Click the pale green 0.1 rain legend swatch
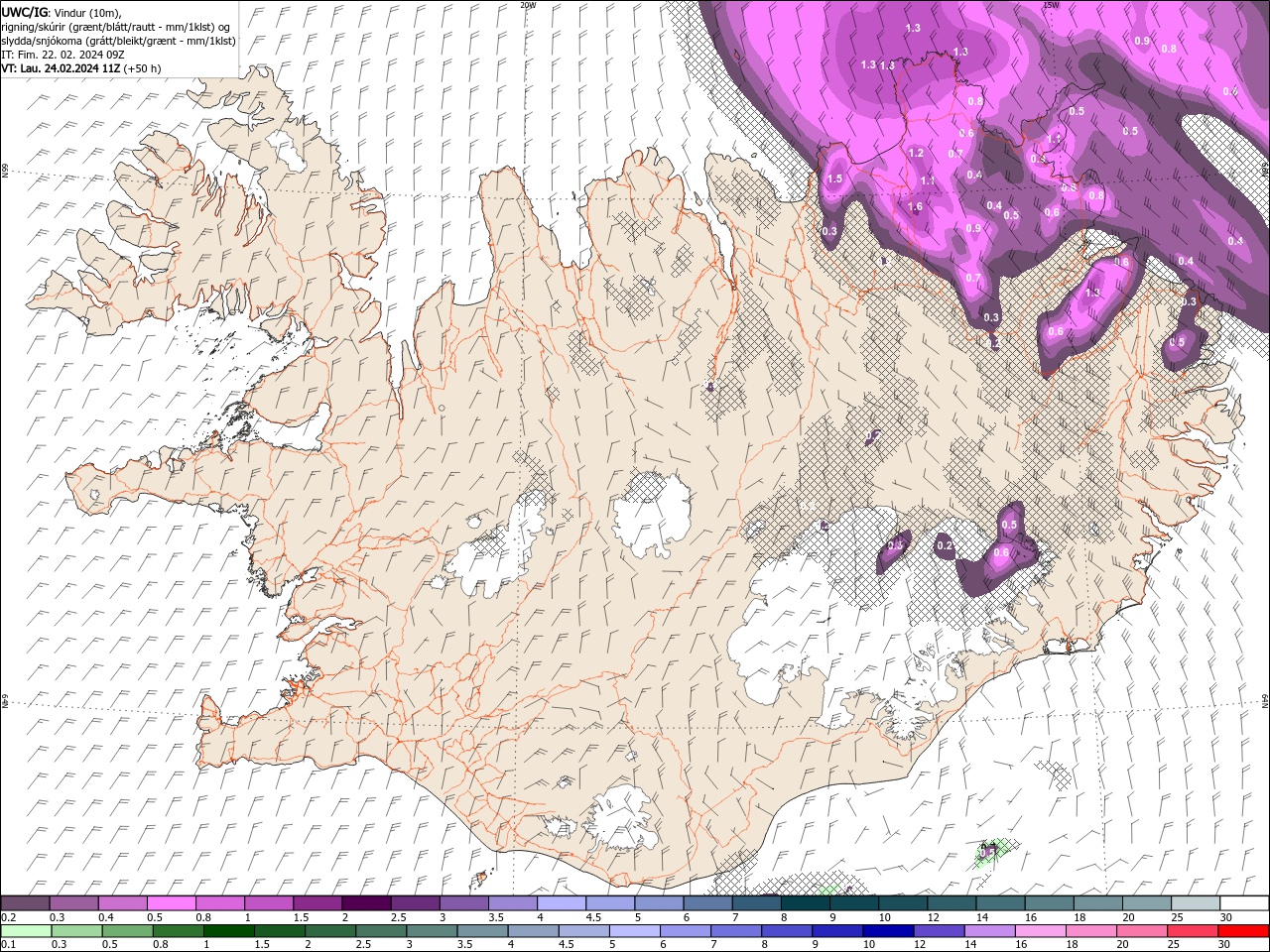 26,931
